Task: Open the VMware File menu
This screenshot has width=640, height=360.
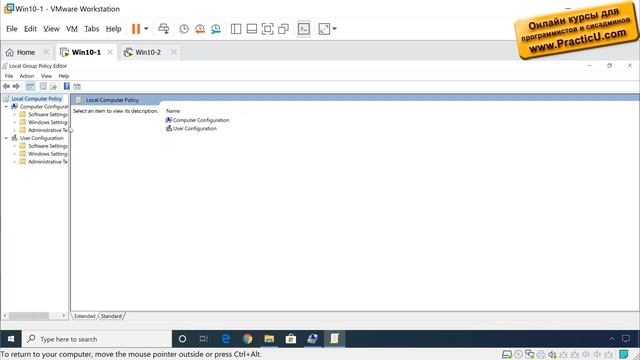Action: tap(11, 29)
